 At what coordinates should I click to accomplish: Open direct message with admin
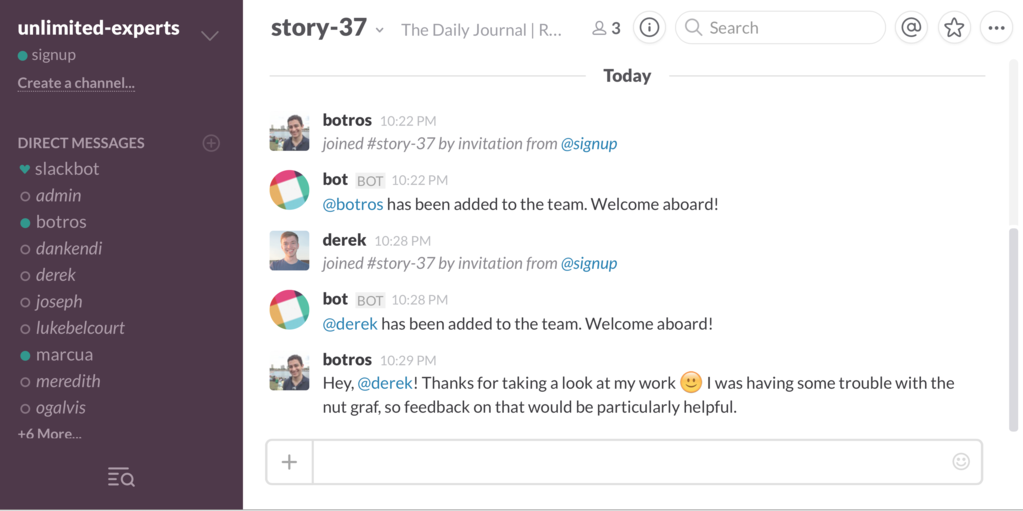click(58, 196)
